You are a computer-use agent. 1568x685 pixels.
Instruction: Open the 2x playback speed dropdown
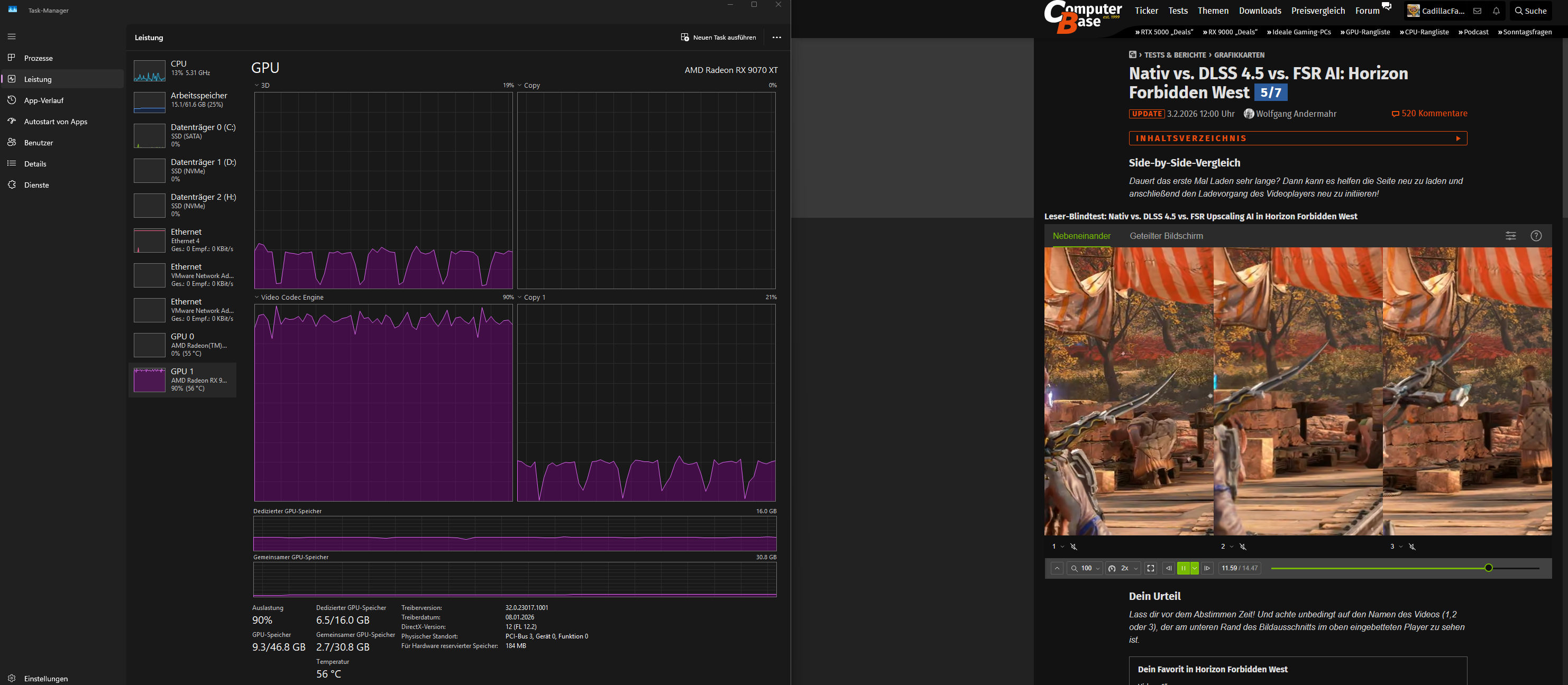1124,568
